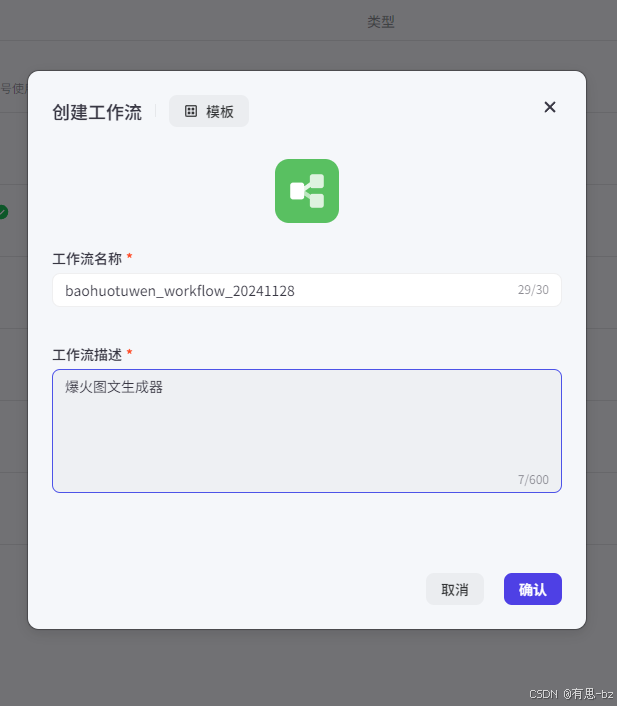This screenshot has height=706, width=617.
Task: Click the red asterisk next to 工作流名称
Action: click(x=130, y=256)
